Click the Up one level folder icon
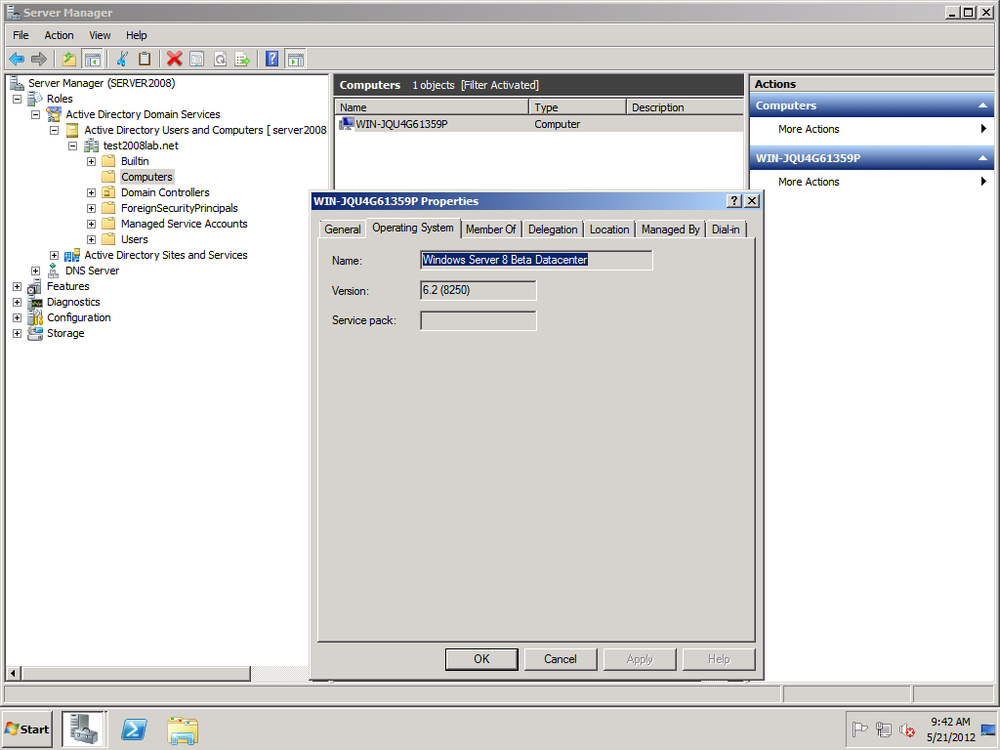Image resolution: width=1000 pixels, height=750 pixels. coord(69,59)
